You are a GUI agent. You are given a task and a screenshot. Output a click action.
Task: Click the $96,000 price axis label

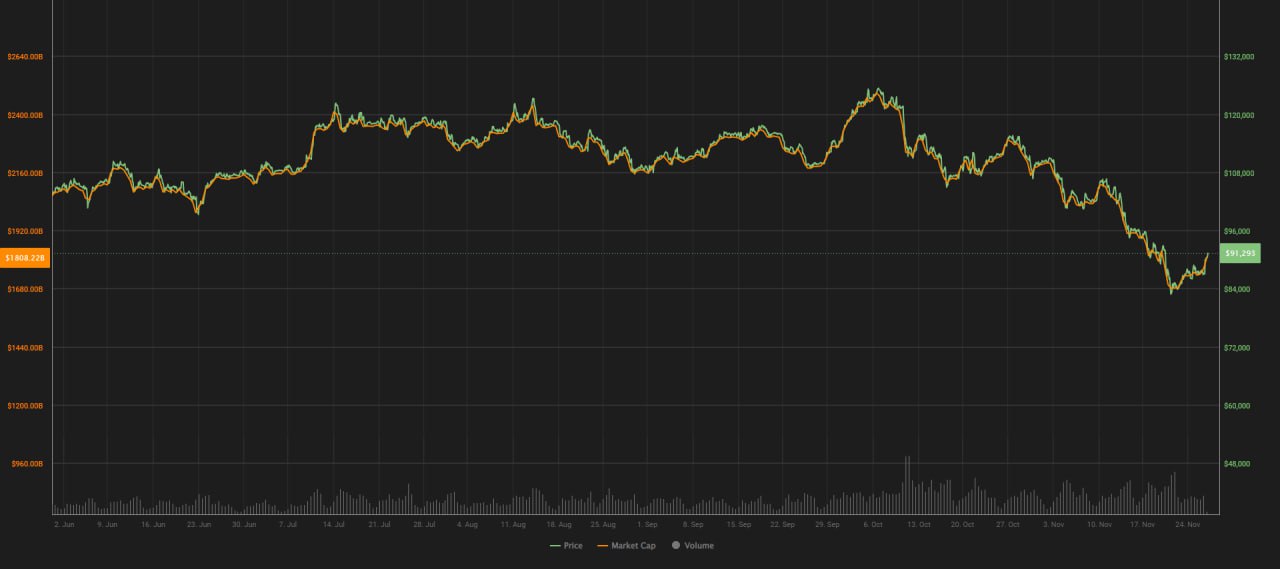click(1237, 231)
